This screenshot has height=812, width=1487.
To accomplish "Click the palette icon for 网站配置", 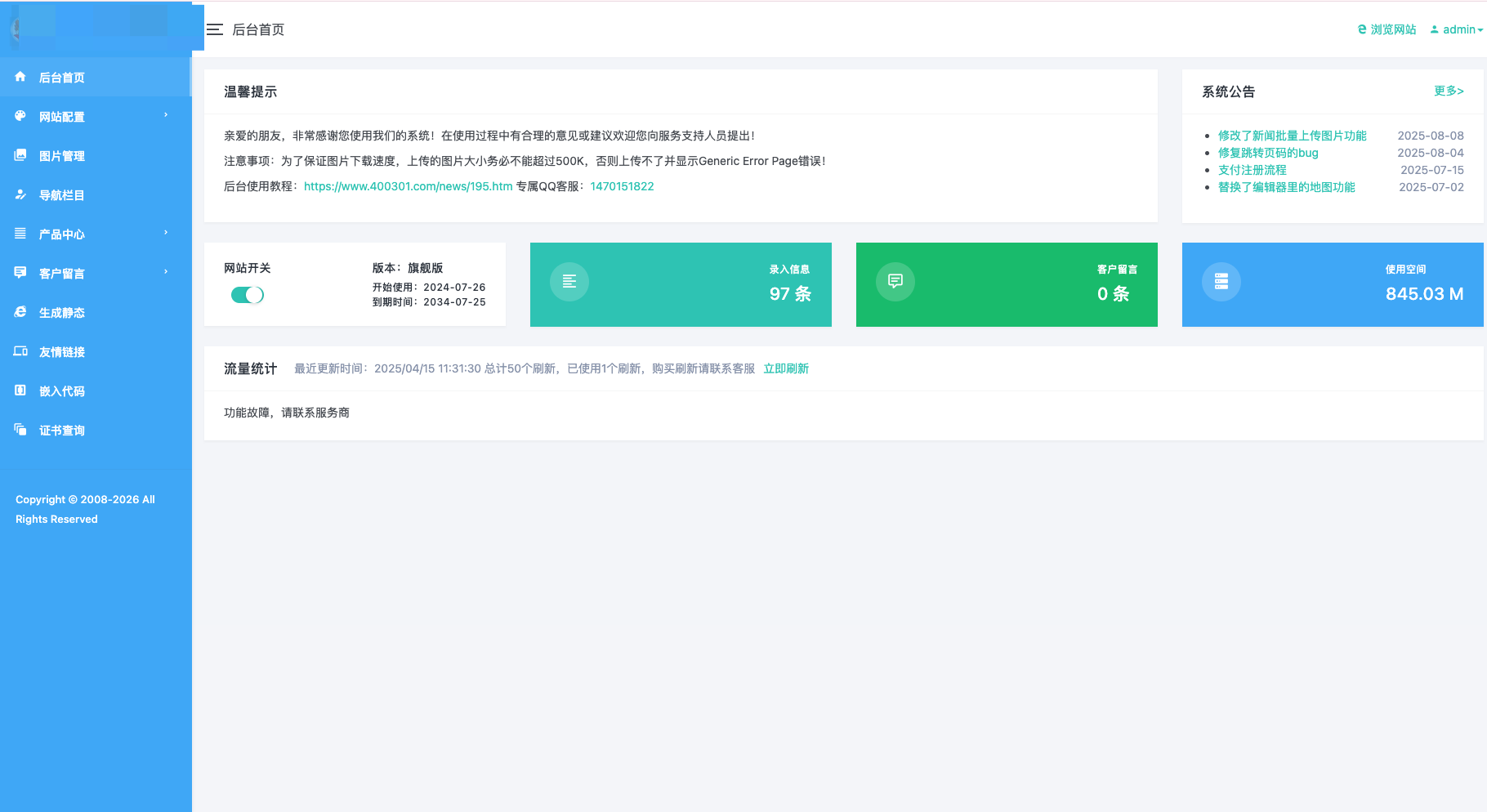I will pos(20,116).
